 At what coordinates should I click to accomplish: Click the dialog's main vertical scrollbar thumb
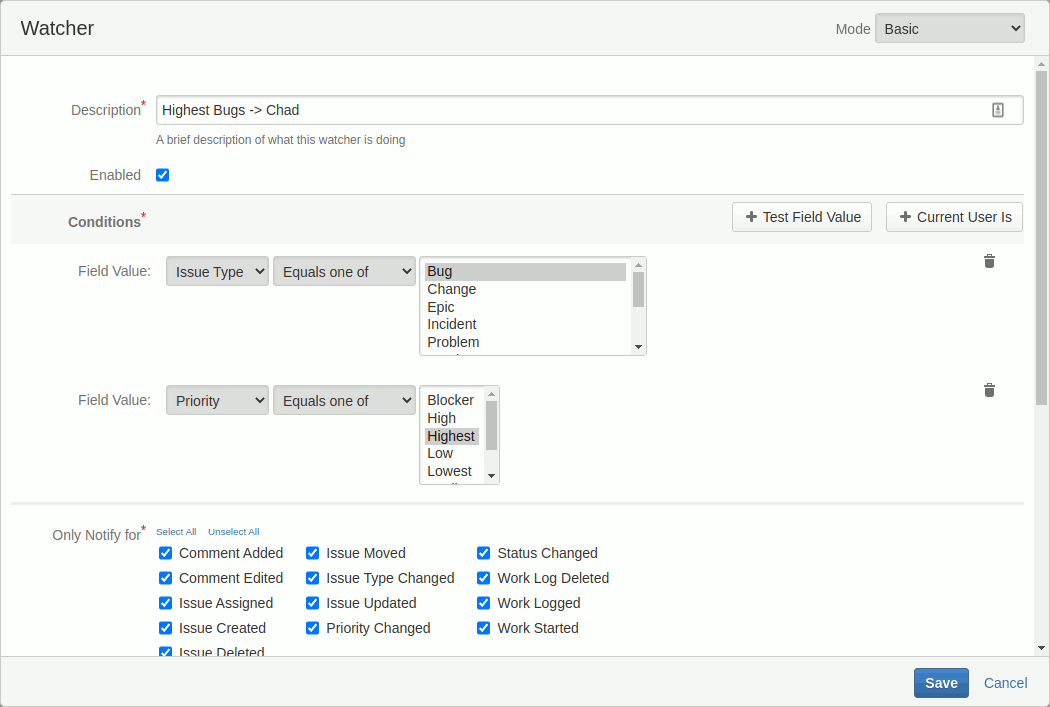[1041, 237]
